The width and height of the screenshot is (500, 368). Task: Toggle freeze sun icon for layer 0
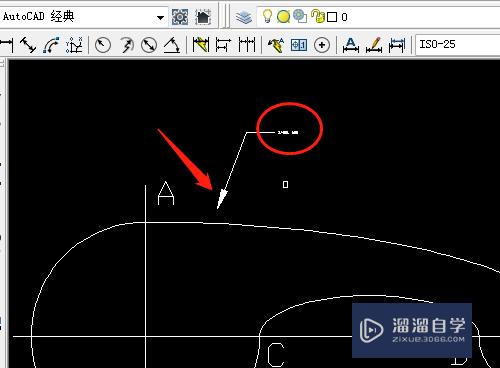point(283,17)
